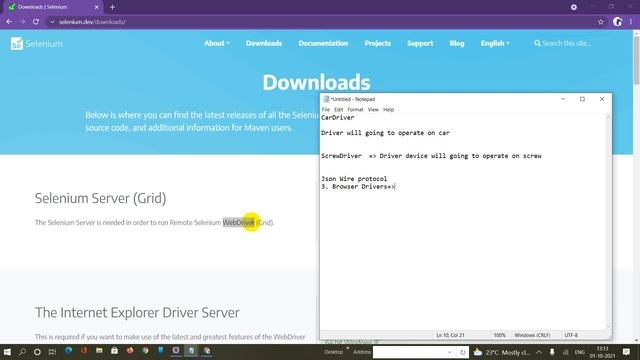Click 'Windows (CRLF)' in Notepad status bar
The image size is (640, 360).
532,335
